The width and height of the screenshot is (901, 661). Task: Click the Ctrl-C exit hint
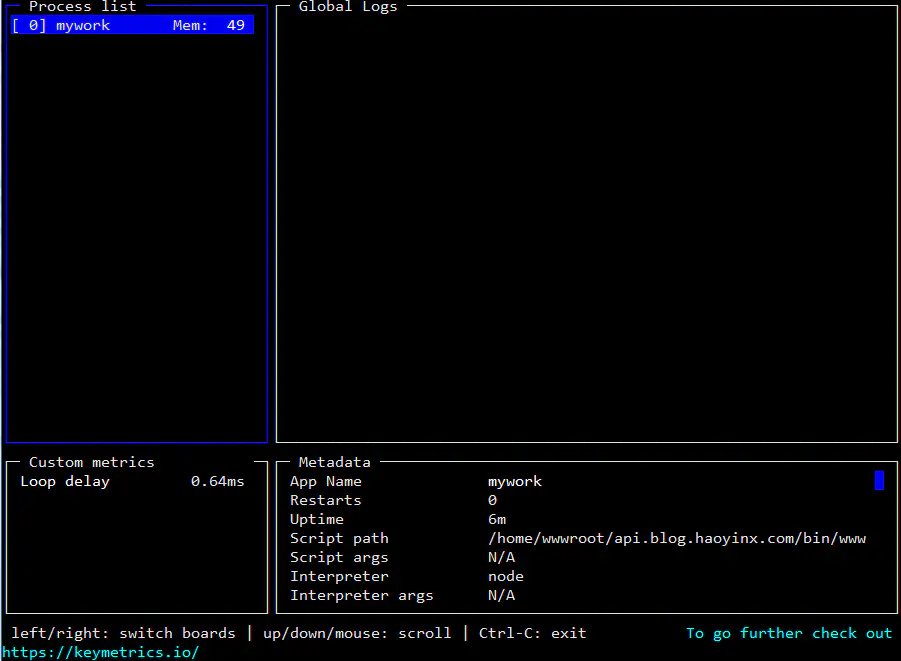coord(533,633)
